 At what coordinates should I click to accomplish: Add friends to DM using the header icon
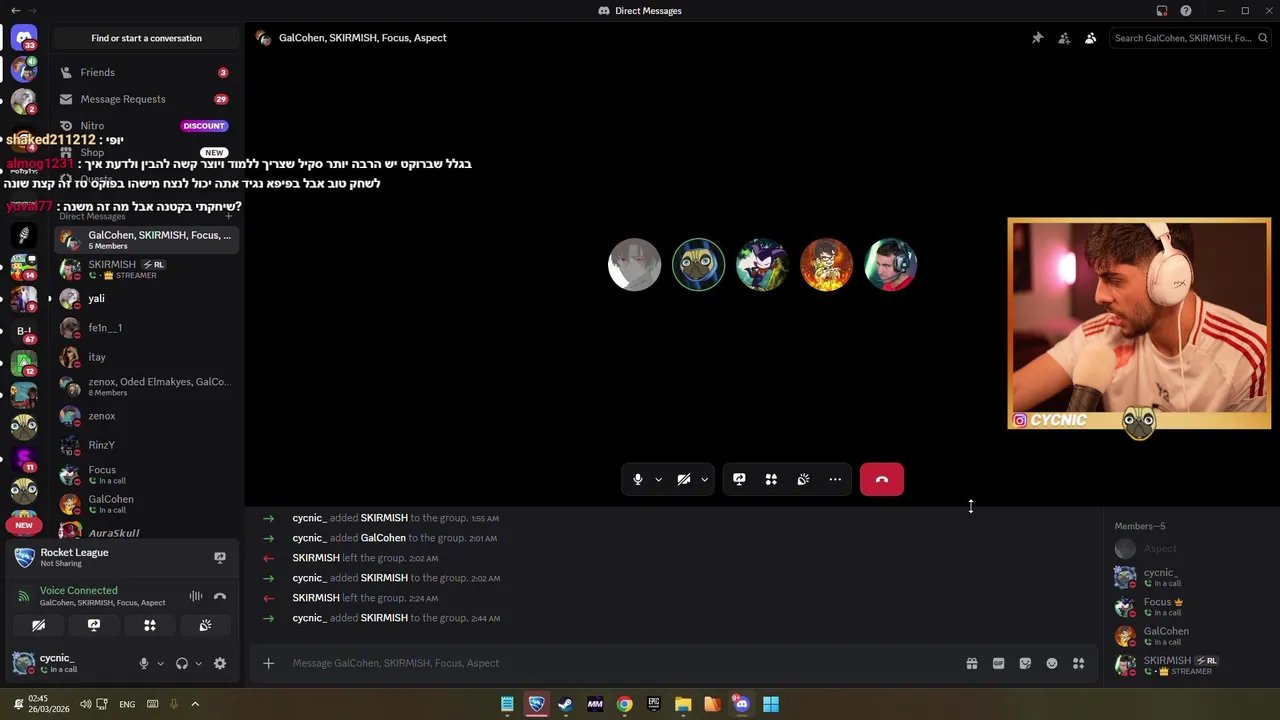coord(1064,38)
